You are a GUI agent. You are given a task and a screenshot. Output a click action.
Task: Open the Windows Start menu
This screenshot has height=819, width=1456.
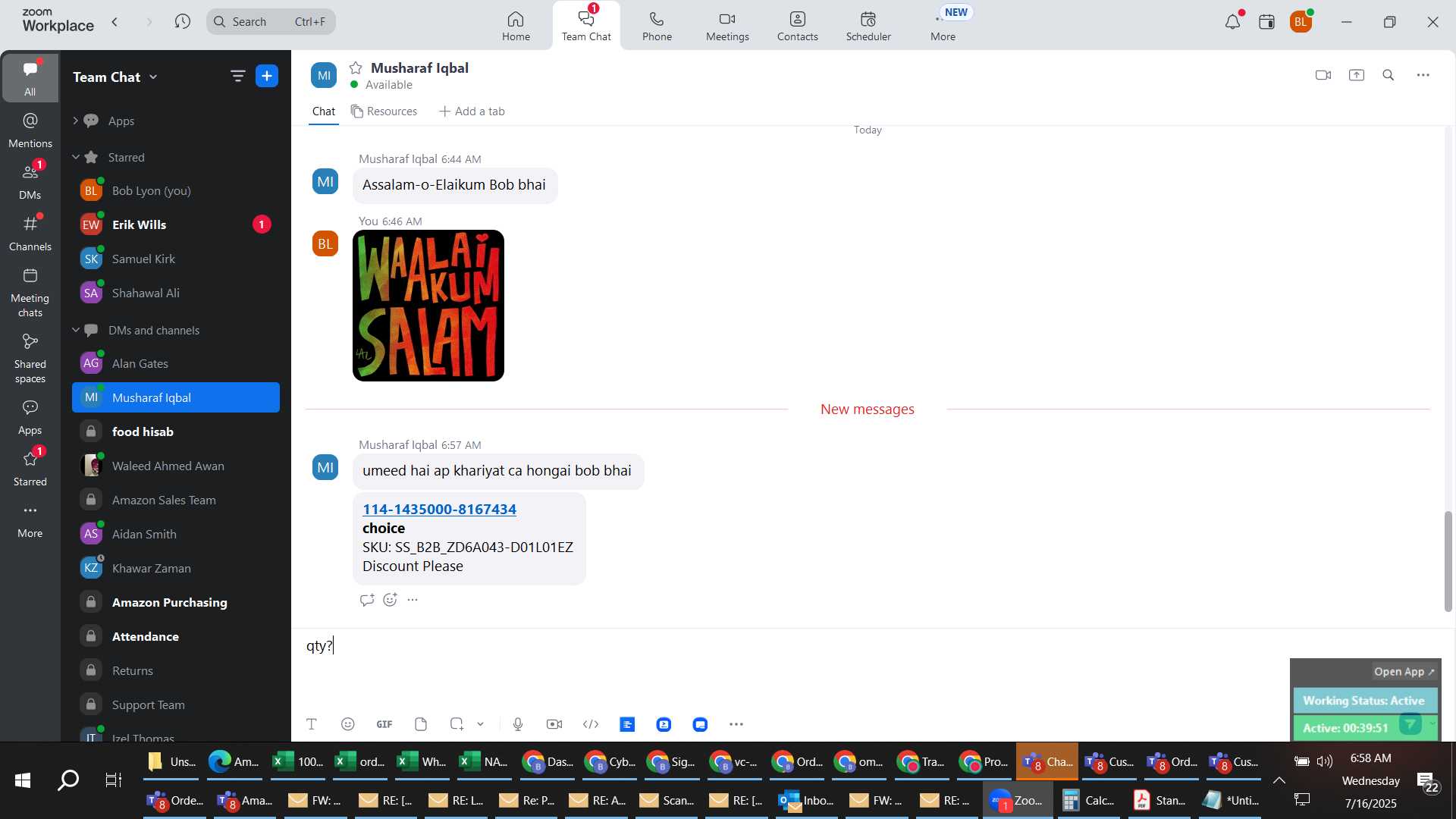[x=23, y=780]
